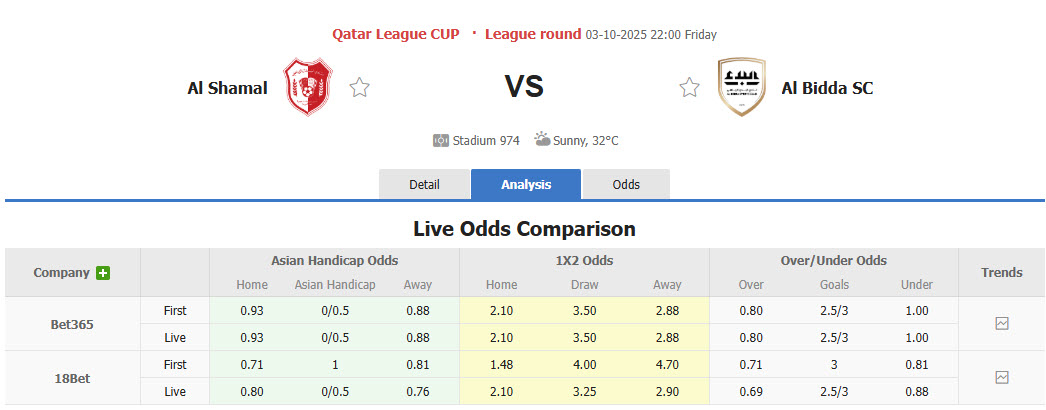The height and width of the screenshot is (410, 1046).
Task: Select the Analysis tab
Action: pos(526,185)
